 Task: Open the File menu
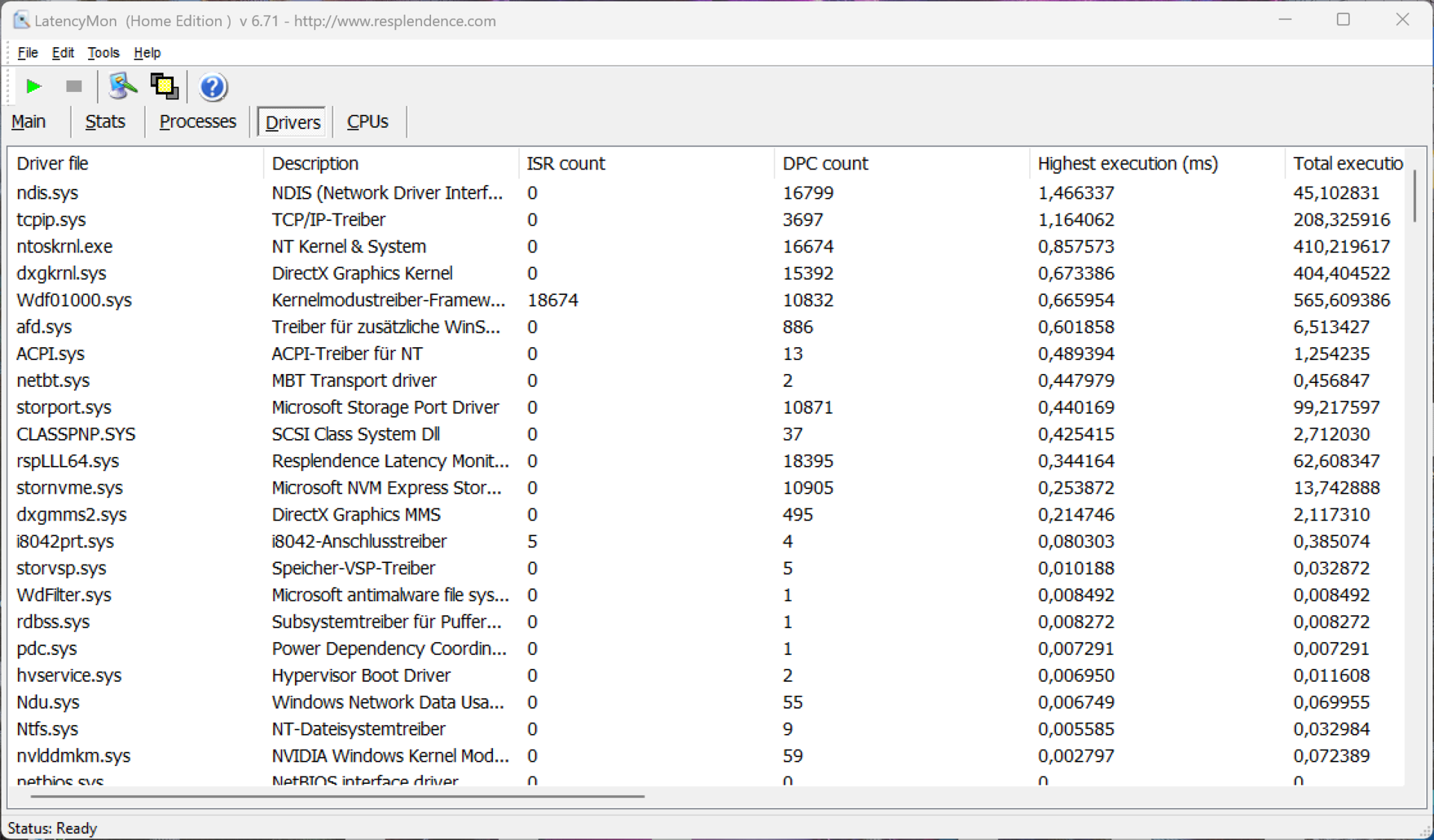[28, 53]
